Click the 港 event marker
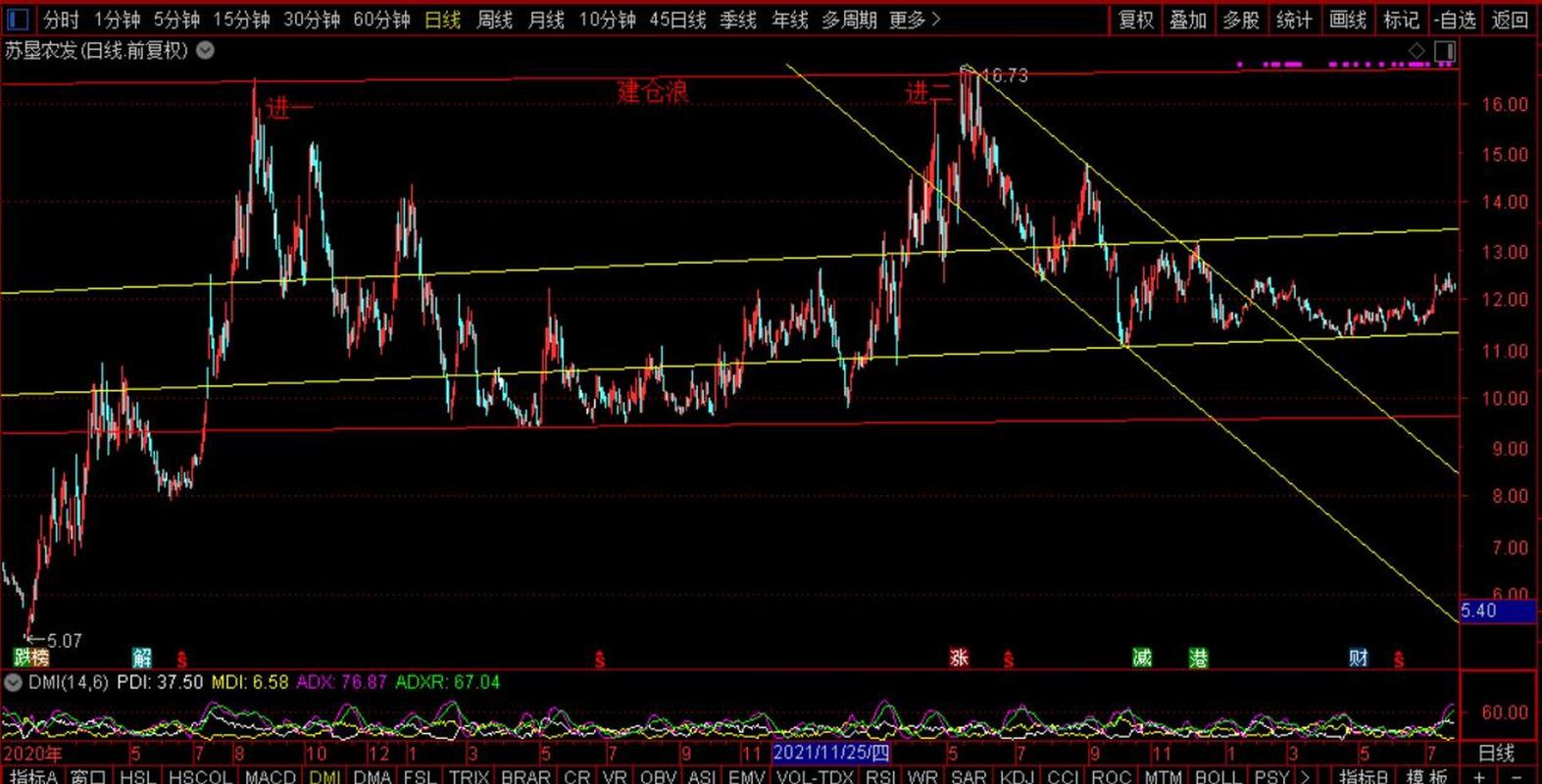The height and width of the screenshot is (784, 1542). (x=1198, y=658)
